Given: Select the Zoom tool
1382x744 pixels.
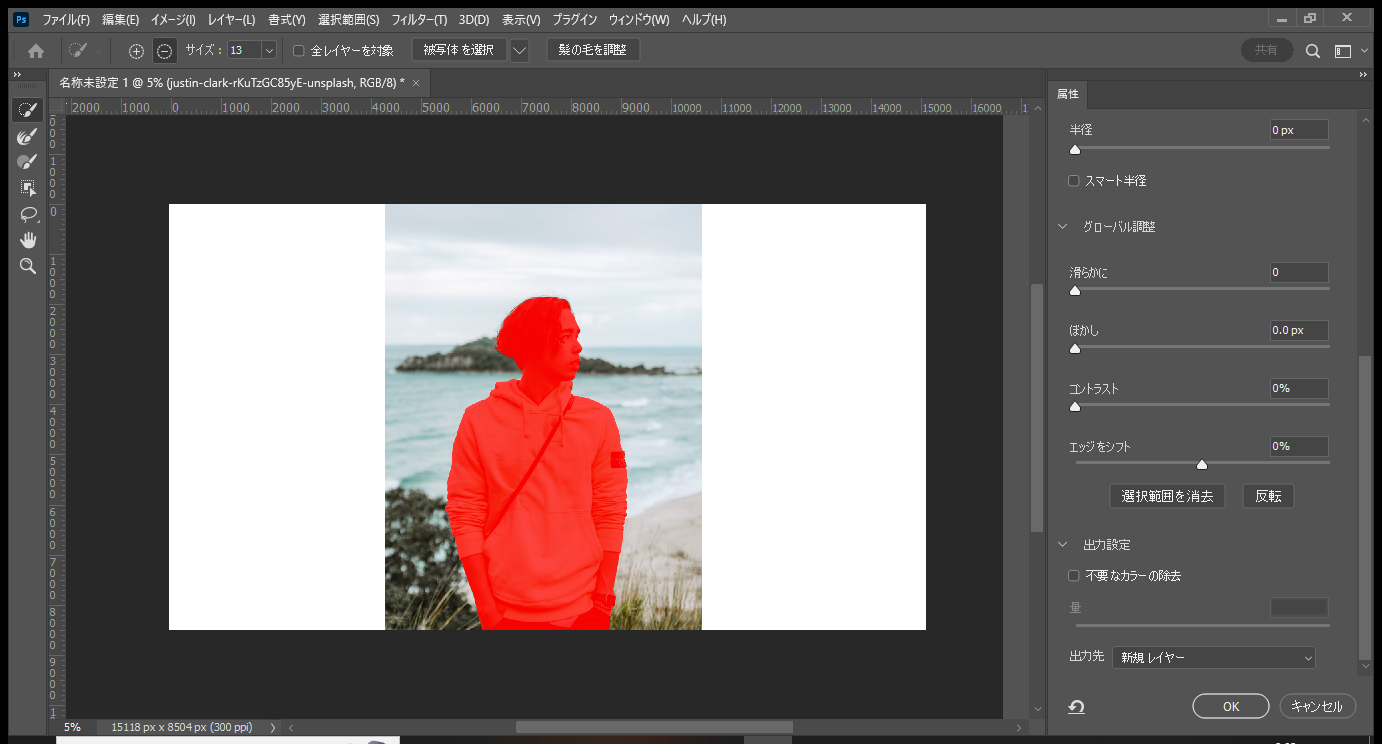Looking at the screenshot, I should (x=28, y=266).
